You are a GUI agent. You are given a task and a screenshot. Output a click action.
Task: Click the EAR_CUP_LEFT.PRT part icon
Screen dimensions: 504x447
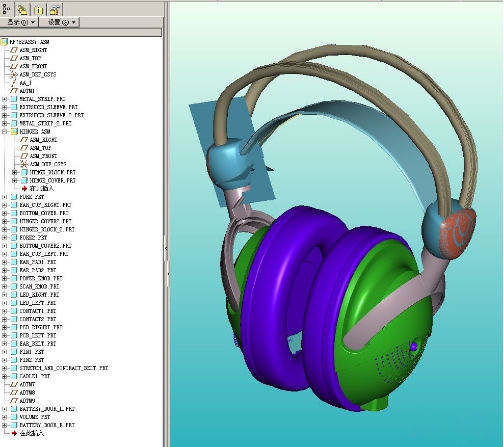click(x=14, y=254)
